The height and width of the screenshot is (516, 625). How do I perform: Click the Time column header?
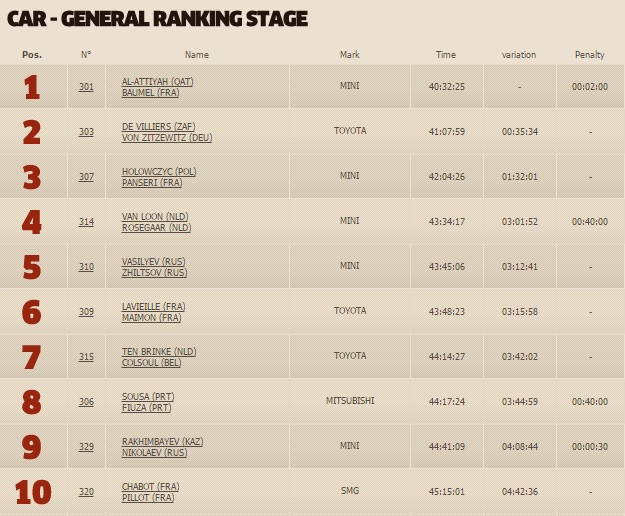446,55
